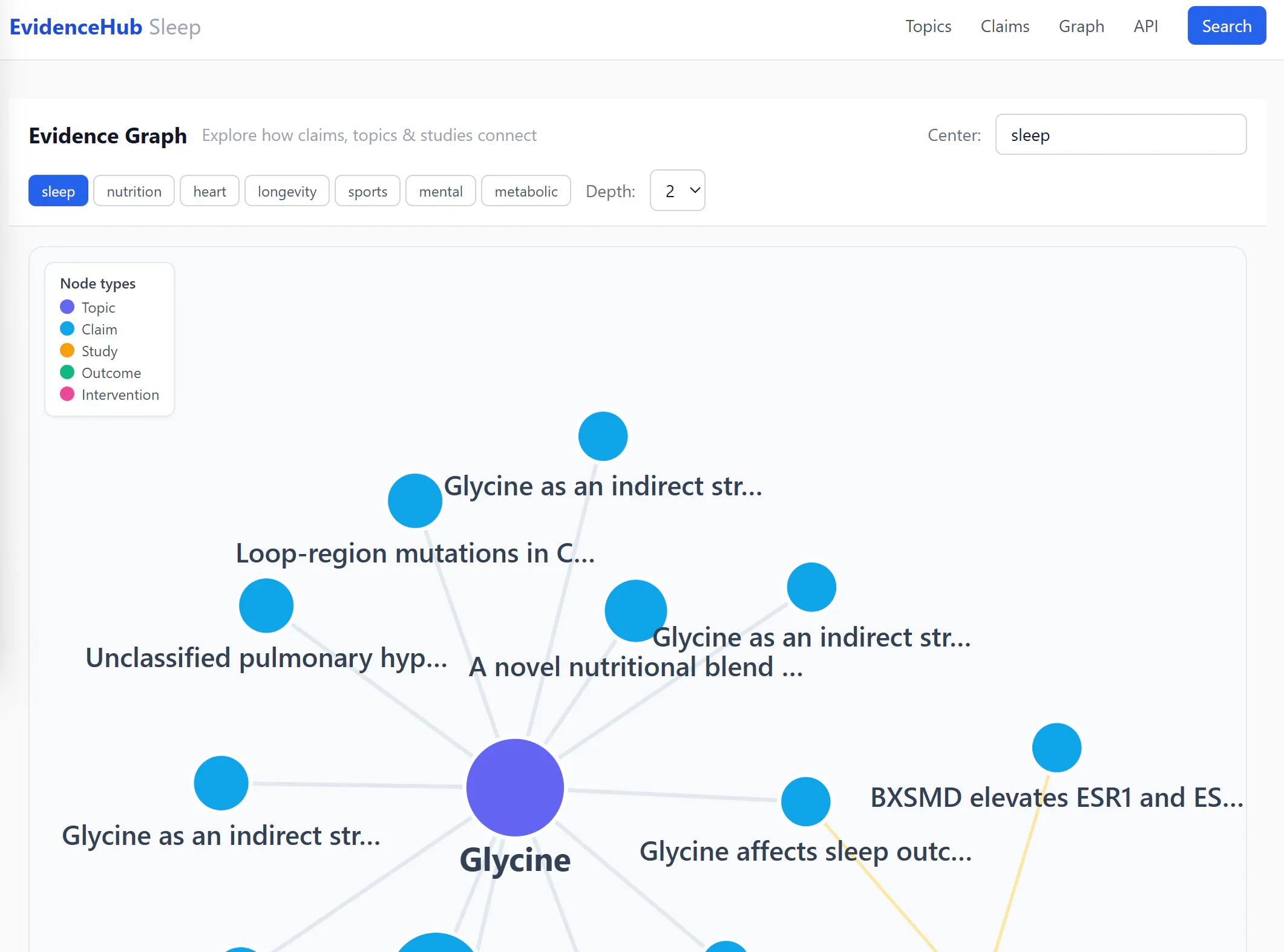Image resolution: width=1284 pixels, height=952 pixels.
Task: Click the purple Glycine topic node
Action: pos(515,787)
